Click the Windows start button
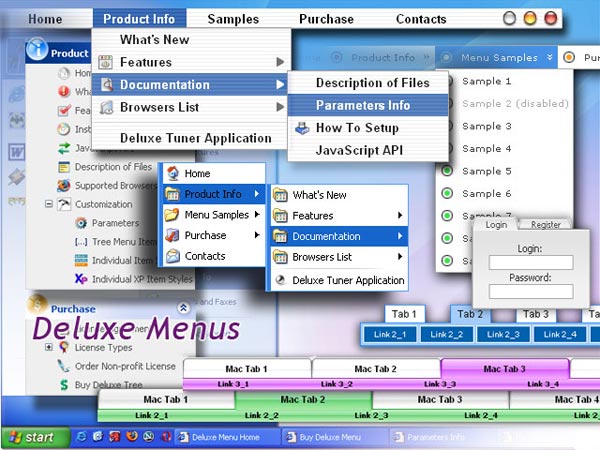 30,437
